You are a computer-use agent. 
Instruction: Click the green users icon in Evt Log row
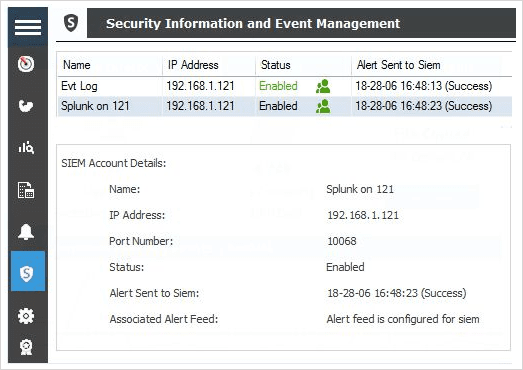tap(323, 86)
